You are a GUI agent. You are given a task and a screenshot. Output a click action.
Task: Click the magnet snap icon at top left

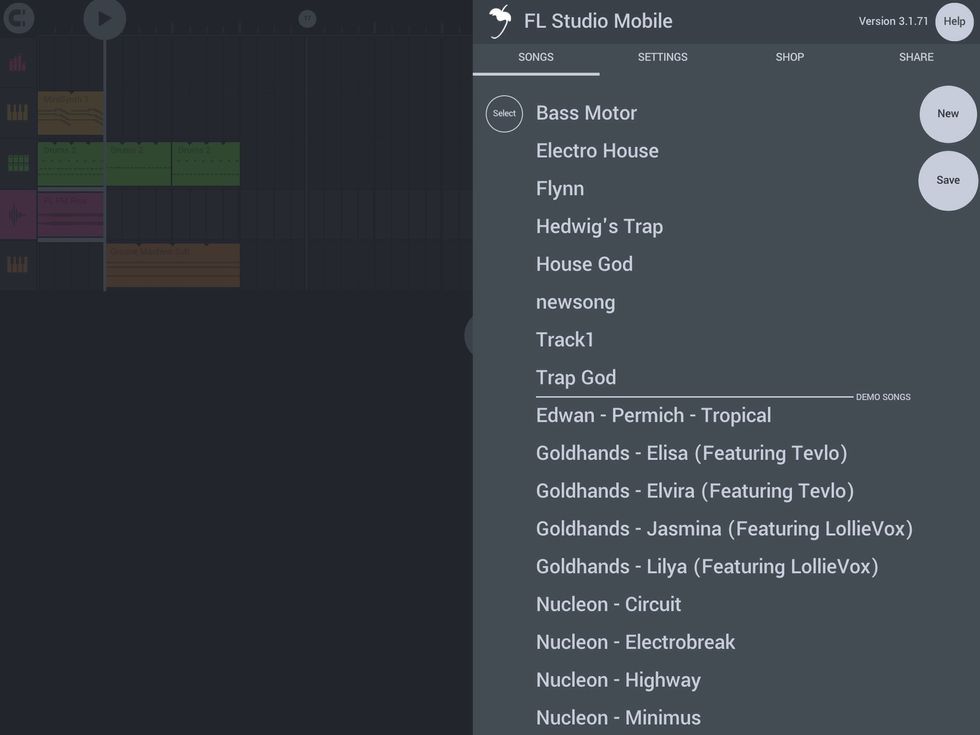pyautogui.click(x=19, y=18)
